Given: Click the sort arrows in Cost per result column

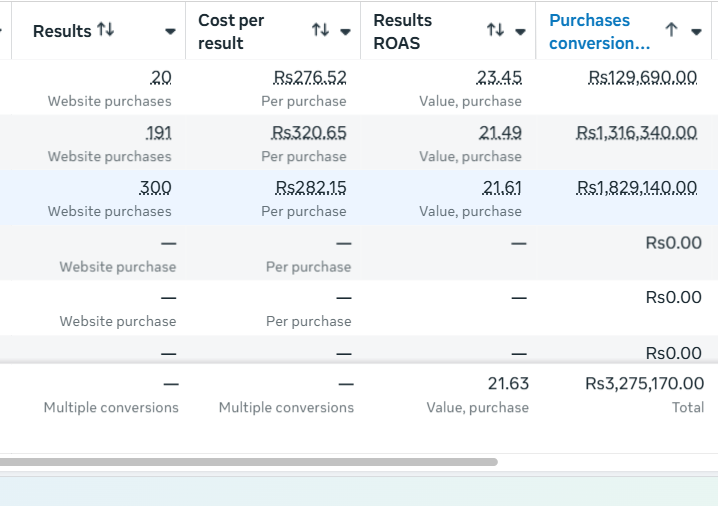Looking at the screenshot, I should (320, 31).
